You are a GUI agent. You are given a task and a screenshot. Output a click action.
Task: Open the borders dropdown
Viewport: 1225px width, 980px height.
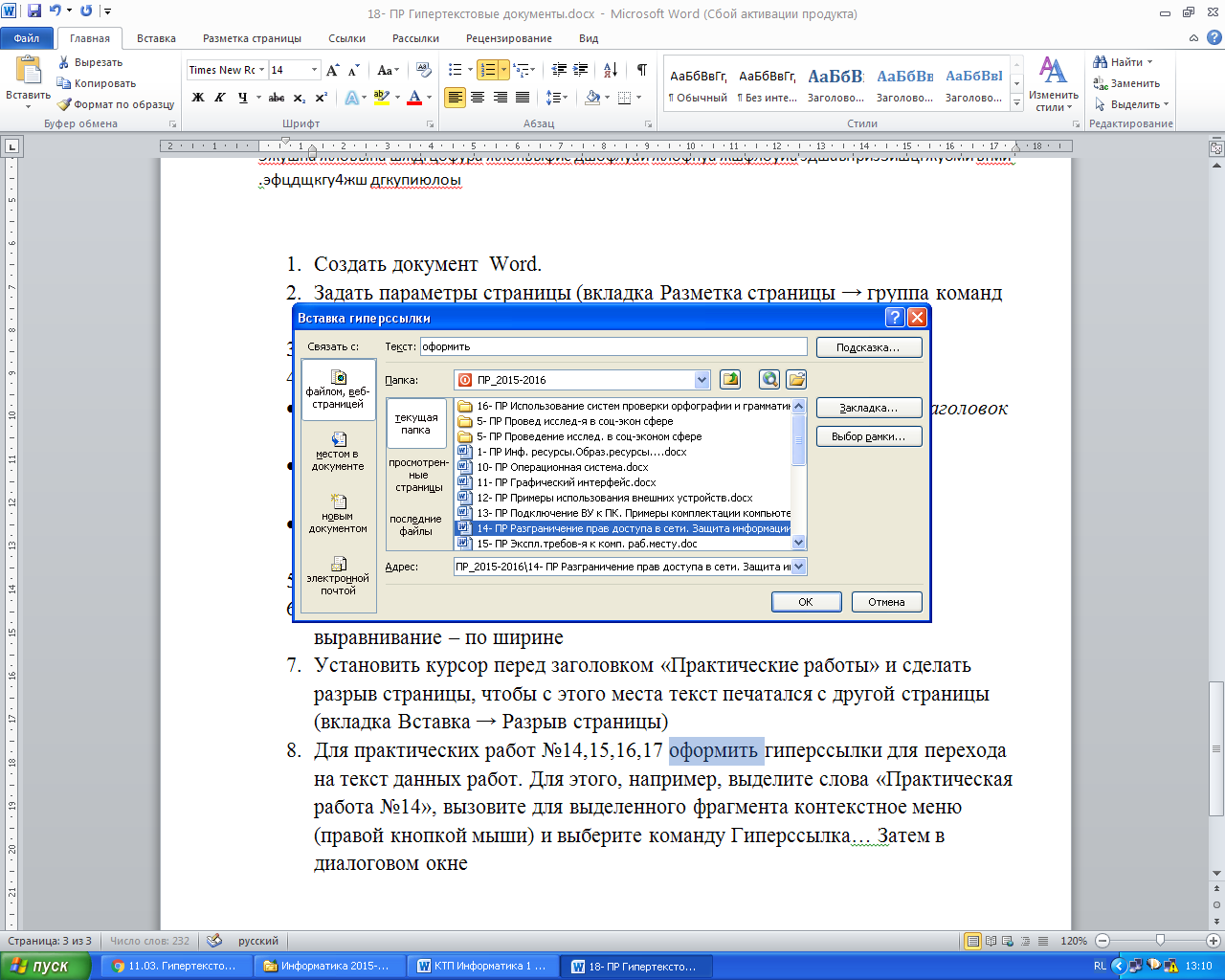[x=637, y=98]
